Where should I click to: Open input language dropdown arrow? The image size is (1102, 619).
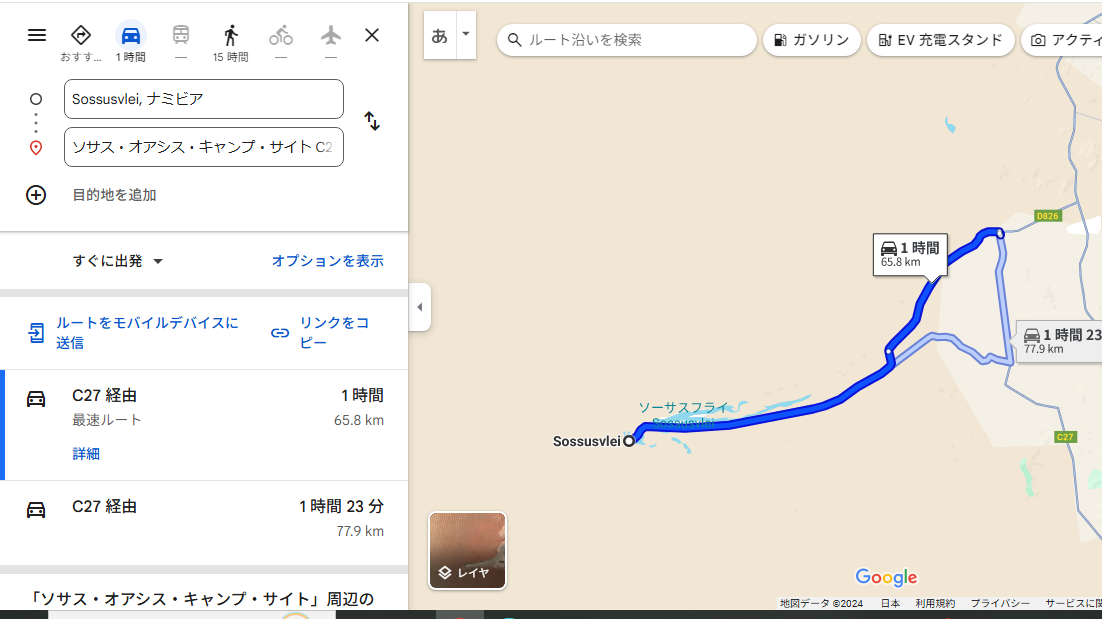[465, 34]
